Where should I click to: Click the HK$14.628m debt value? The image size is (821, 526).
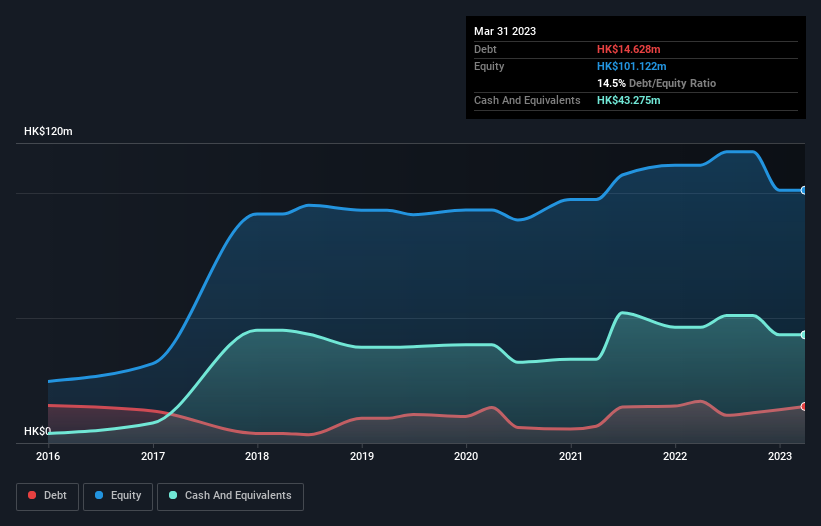pyautogui.click(x=628, y=49)
